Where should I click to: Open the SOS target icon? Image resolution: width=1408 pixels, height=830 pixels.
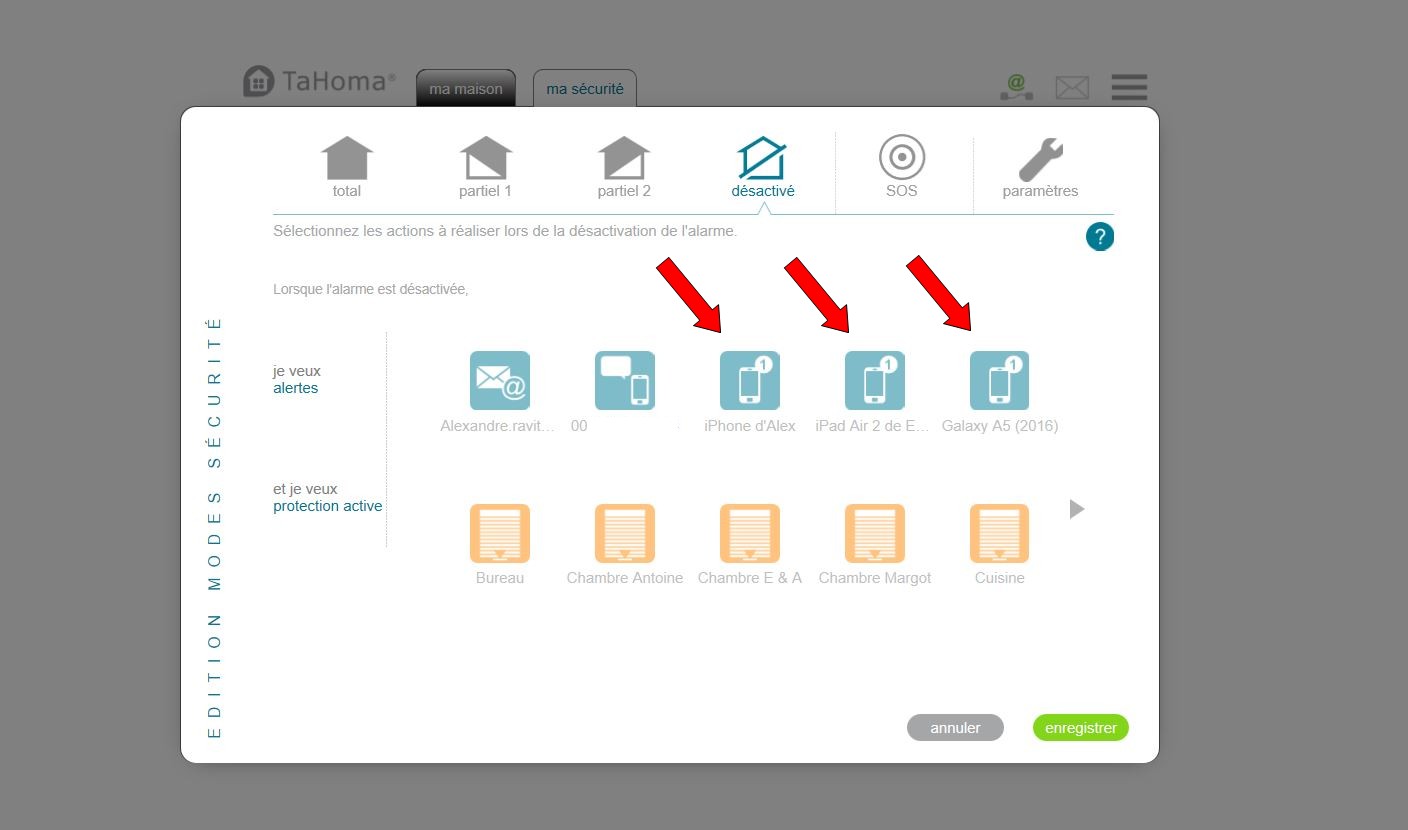coord(902,157)
